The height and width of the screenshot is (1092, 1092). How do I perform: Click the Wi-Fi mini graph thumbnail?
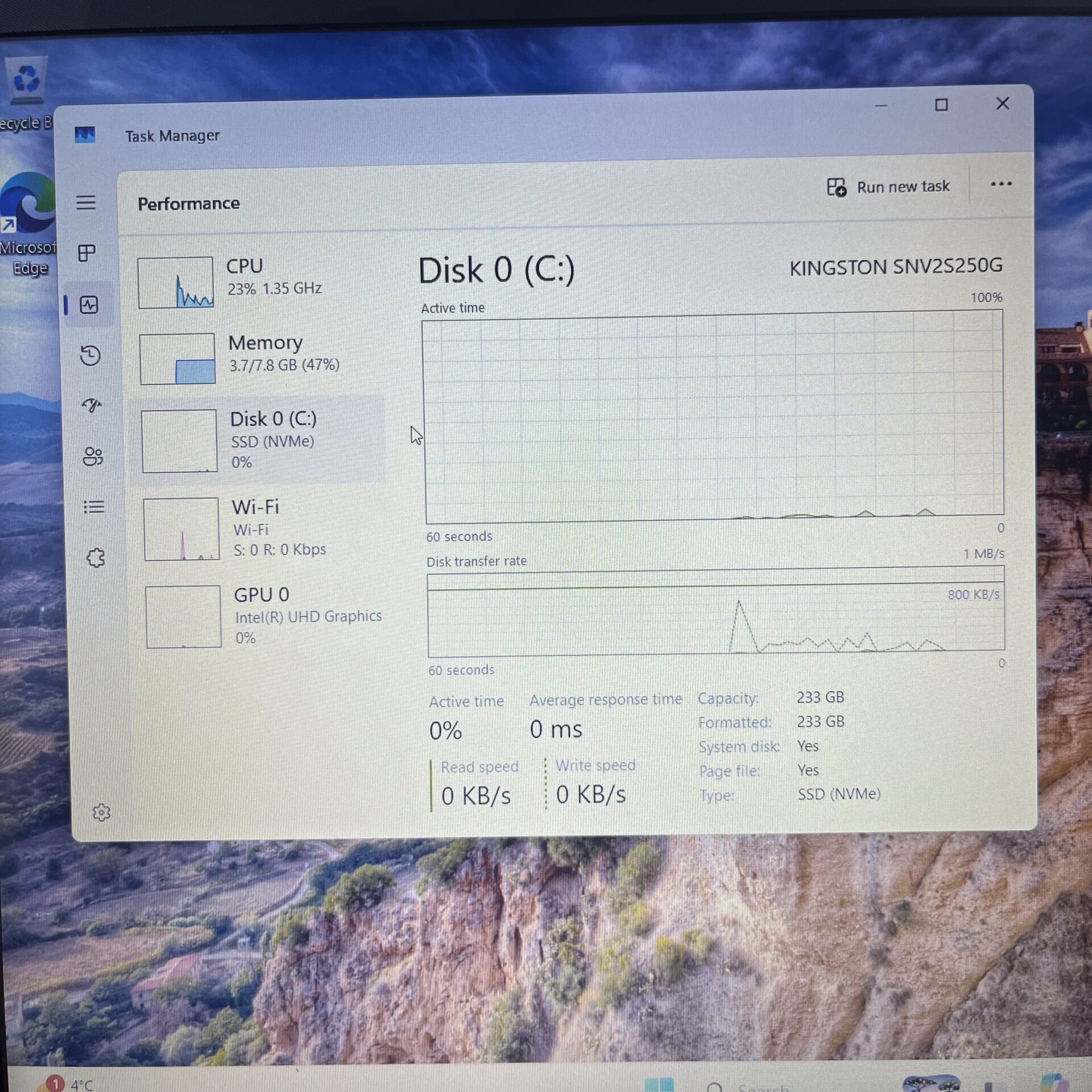pos(181,529)
